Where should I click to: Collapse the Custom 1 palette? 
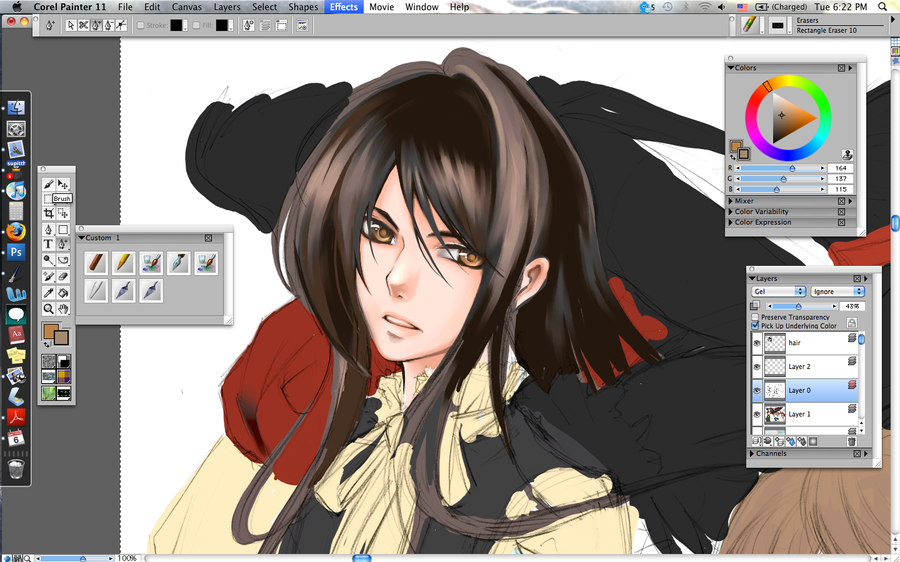click(82, 238)
